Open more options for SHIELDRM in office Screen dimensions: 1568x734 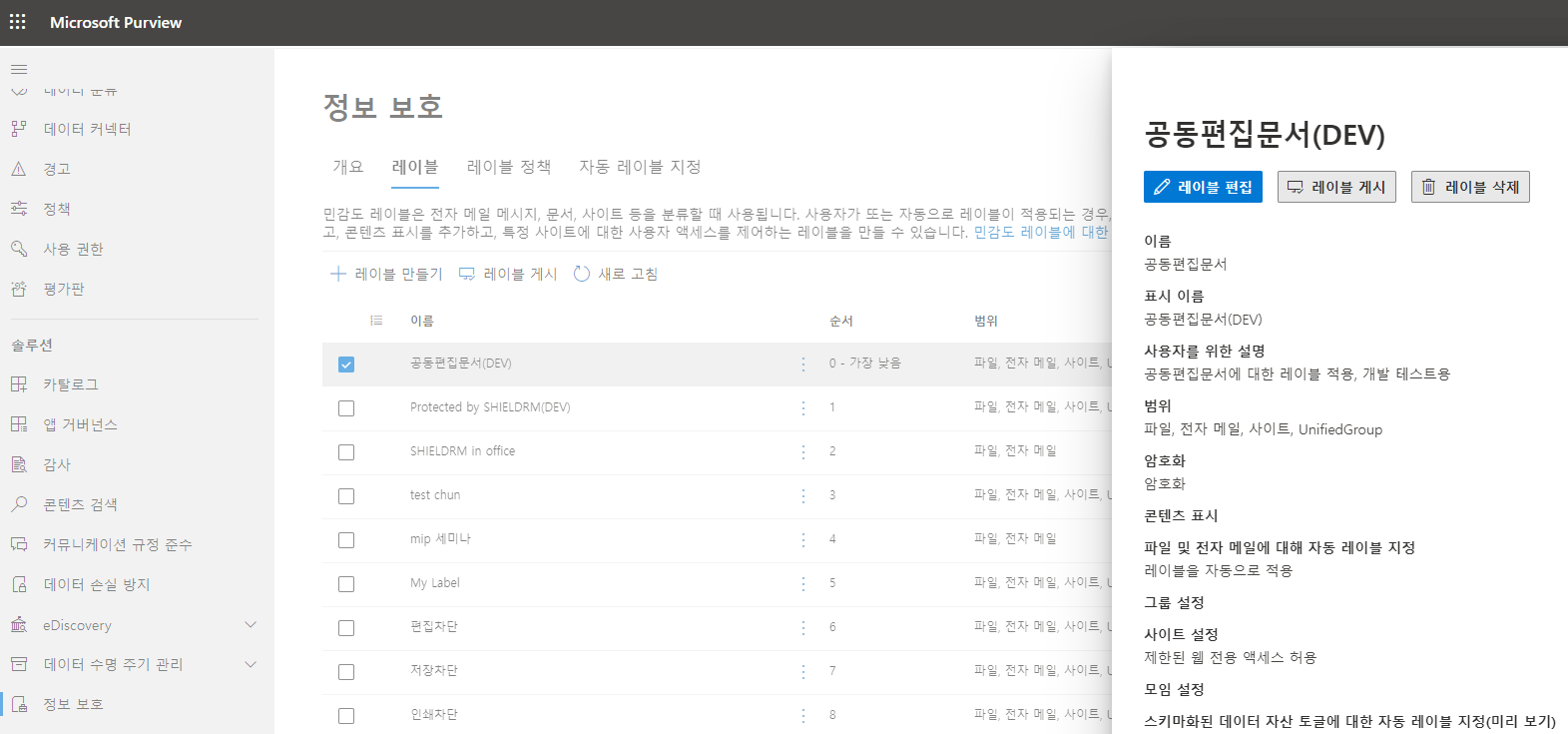803,451
